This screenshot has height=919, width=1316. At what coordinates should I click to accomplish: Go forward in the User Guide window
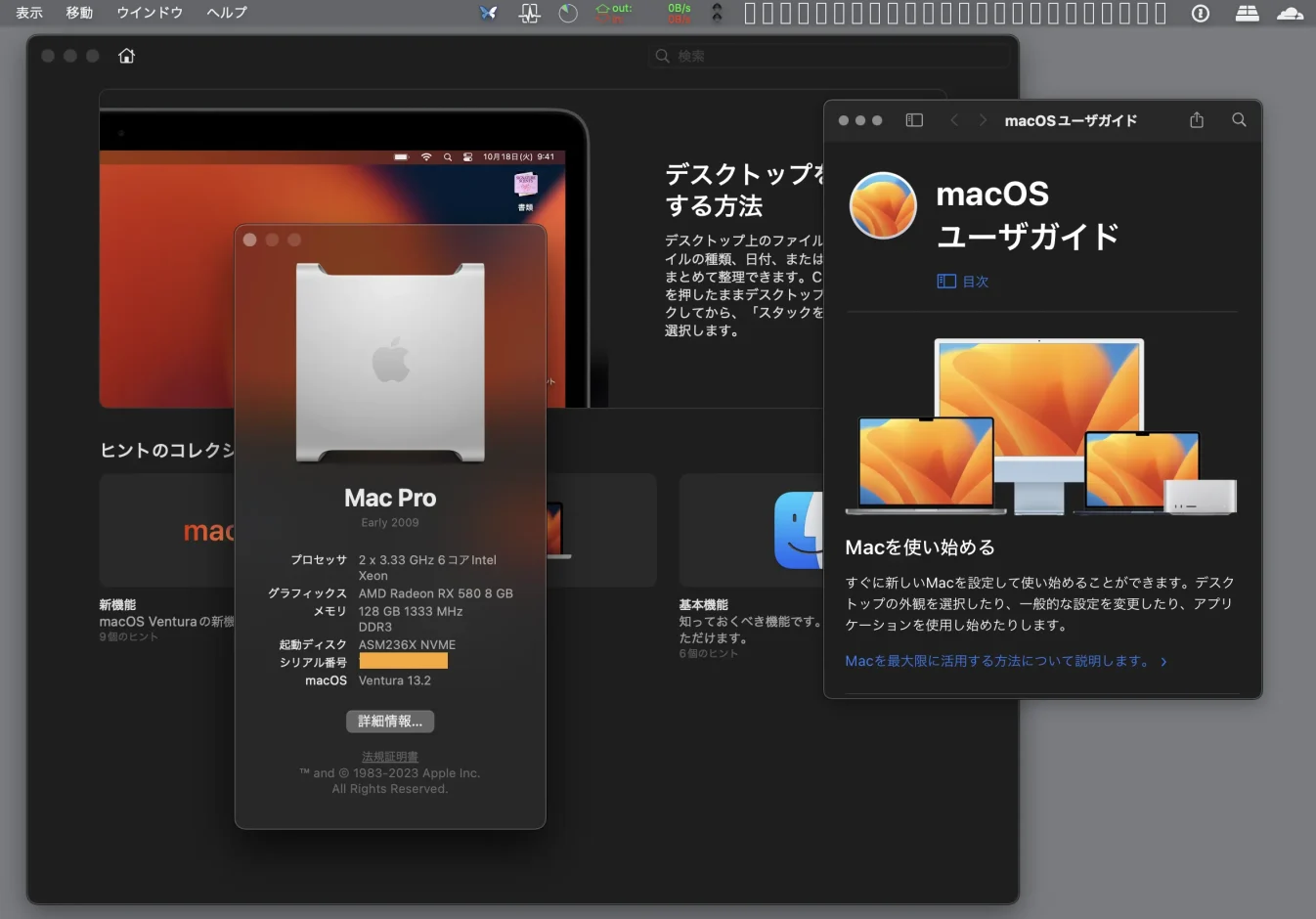pyautogui.click(x=983, y=120)
